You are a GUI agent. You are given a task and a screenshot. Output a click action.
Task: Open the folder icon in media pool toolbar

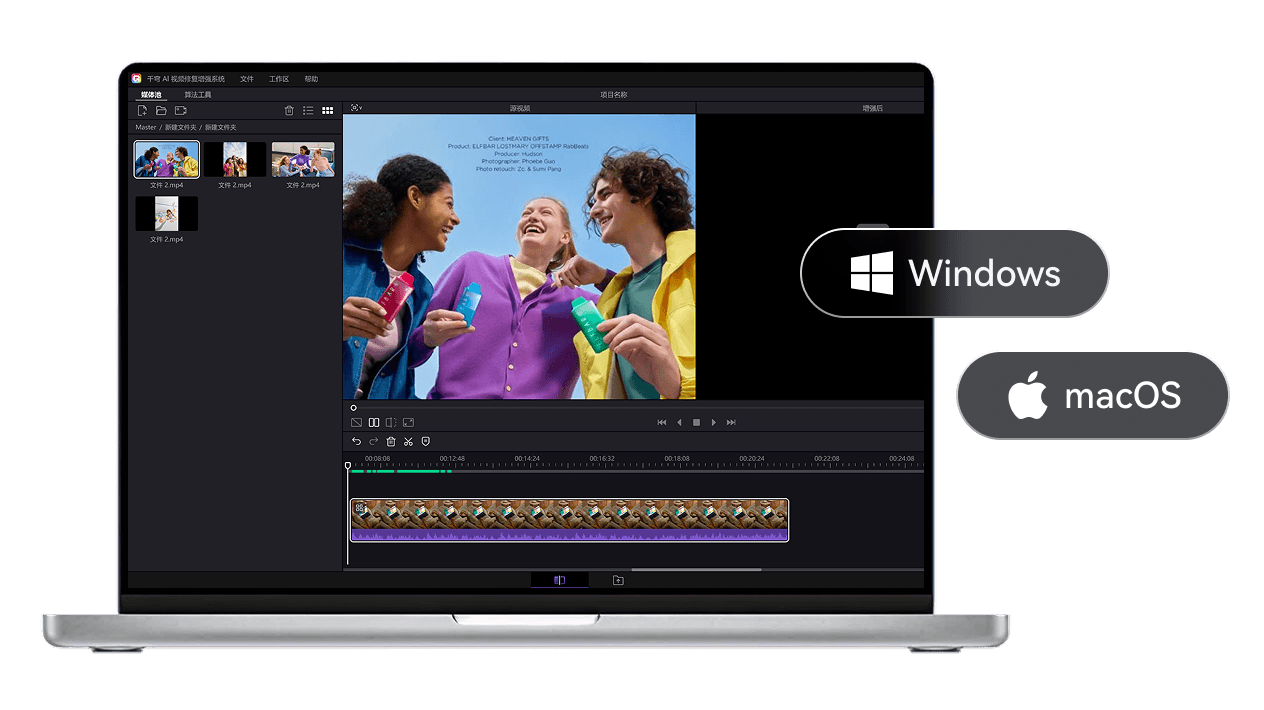pyautogui.click(x=161, y=110)
